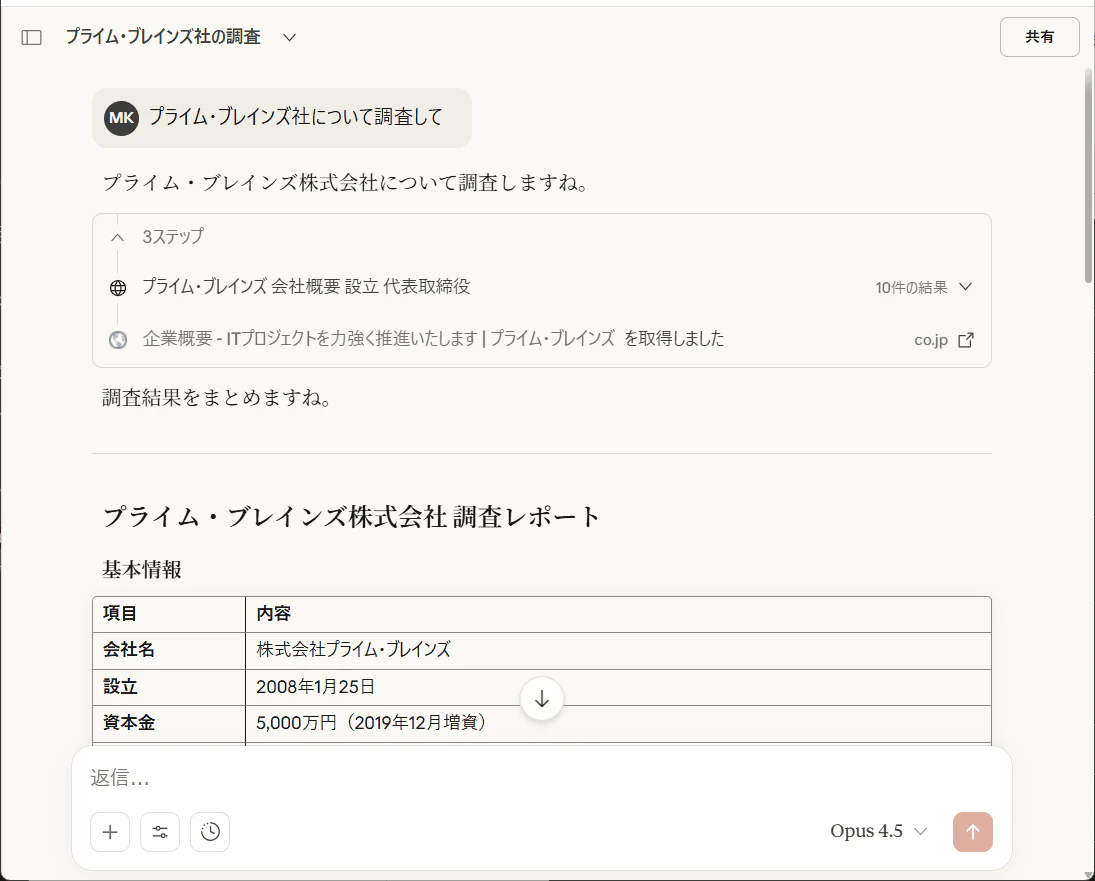Screen dimensions: 1095x881
Task: Click the 内容 table header
Action: pyautogui.click(x=618, y=614)
